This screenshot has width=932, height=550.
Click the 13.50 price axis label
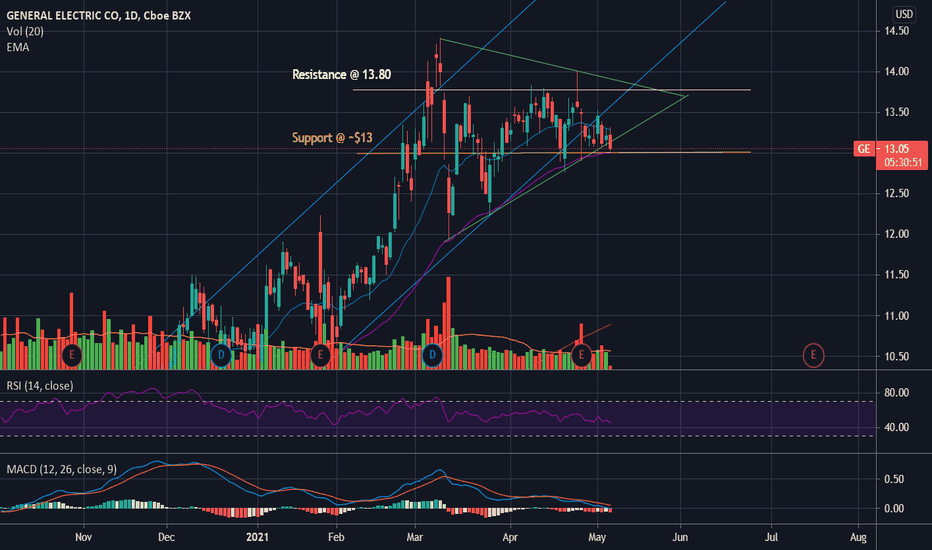[x=896, y=112]
